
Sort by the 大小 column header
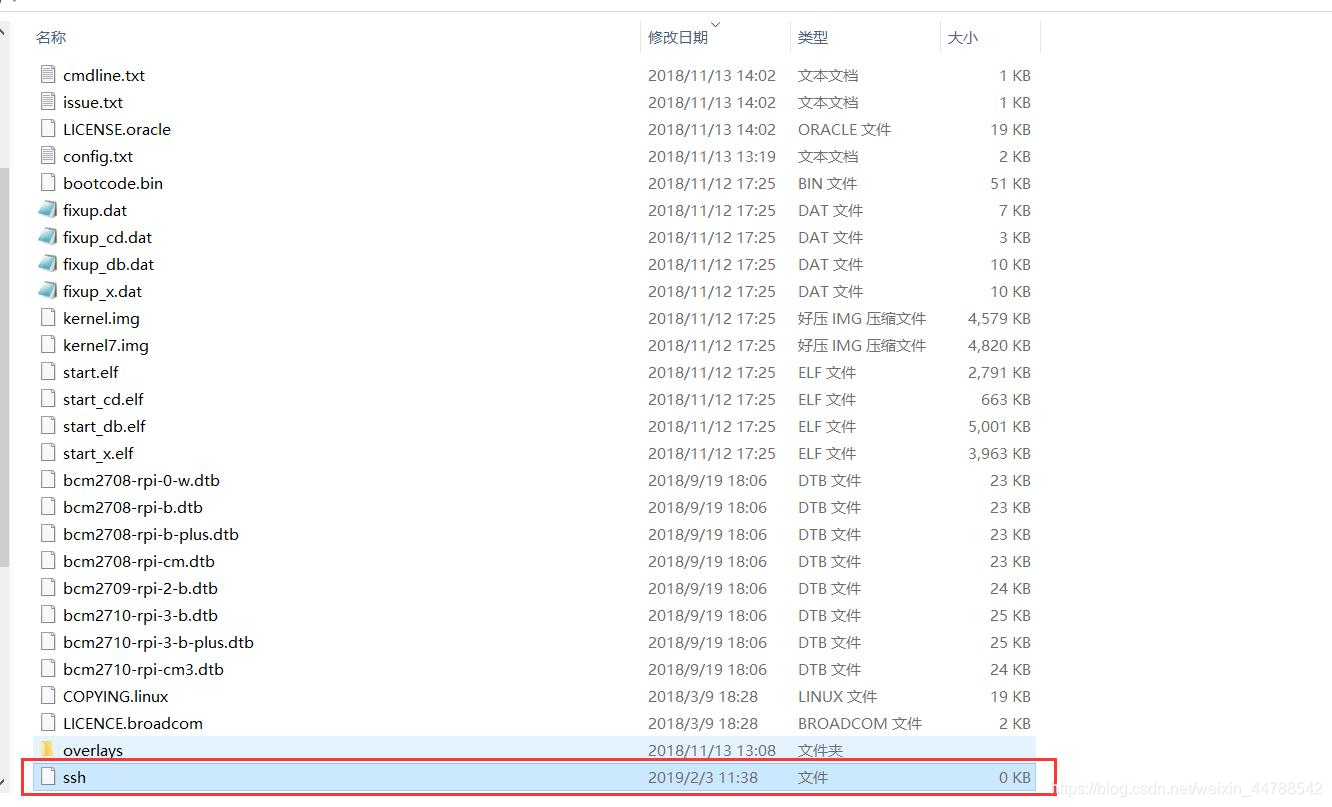963,37
